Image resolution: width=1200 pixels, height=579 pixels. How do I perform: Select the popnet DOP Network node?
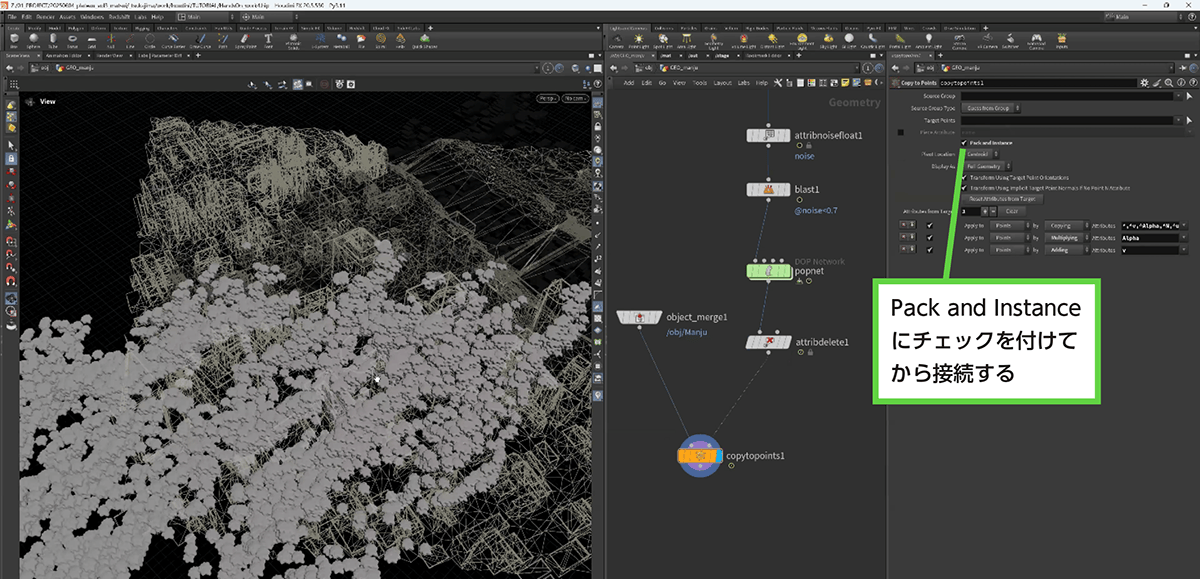770,270
